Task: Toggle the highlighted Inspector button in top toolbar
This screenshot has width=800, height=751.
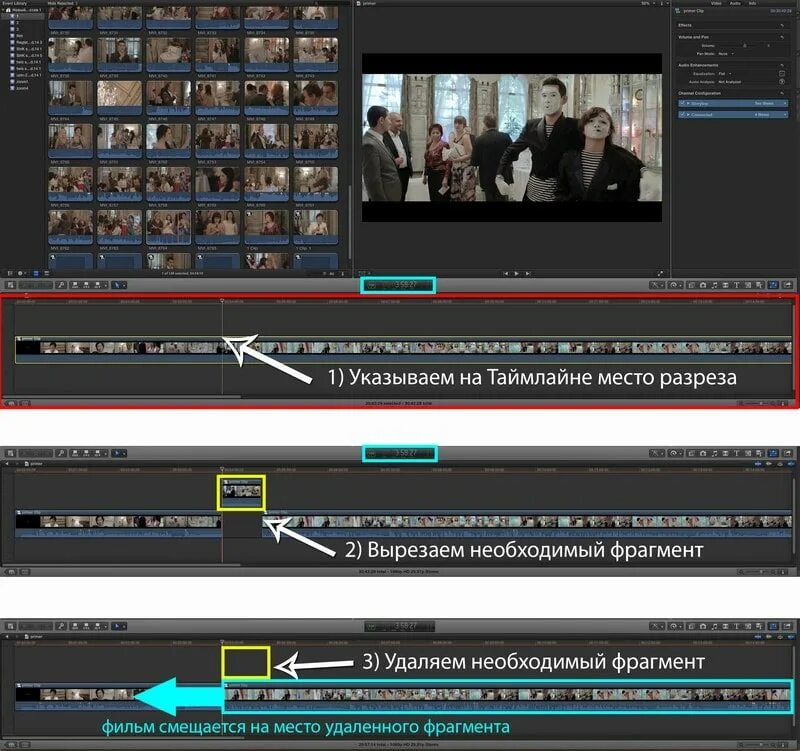Action: pyautogui.click(x=773, y=285)
